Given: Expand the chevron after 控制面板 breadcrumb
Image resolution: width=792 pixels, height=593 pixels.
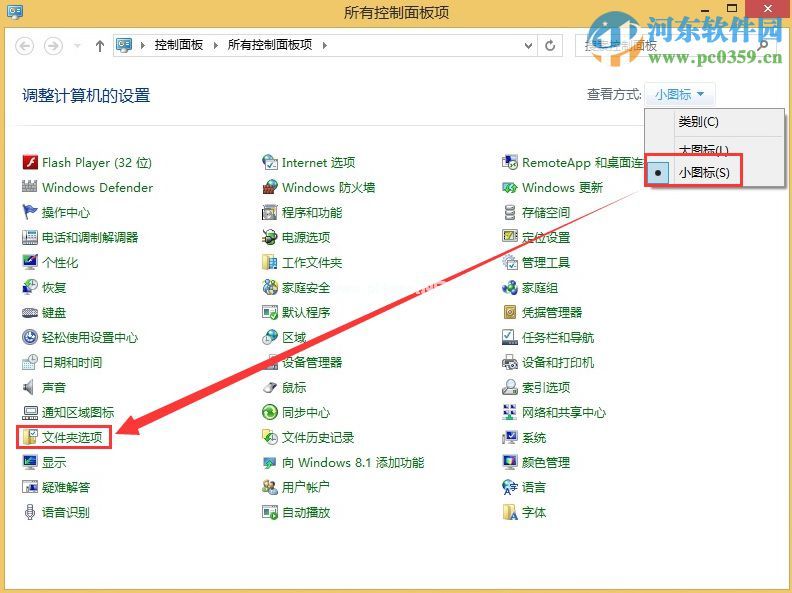Looking at the screenshot, I should coord(216,45).
